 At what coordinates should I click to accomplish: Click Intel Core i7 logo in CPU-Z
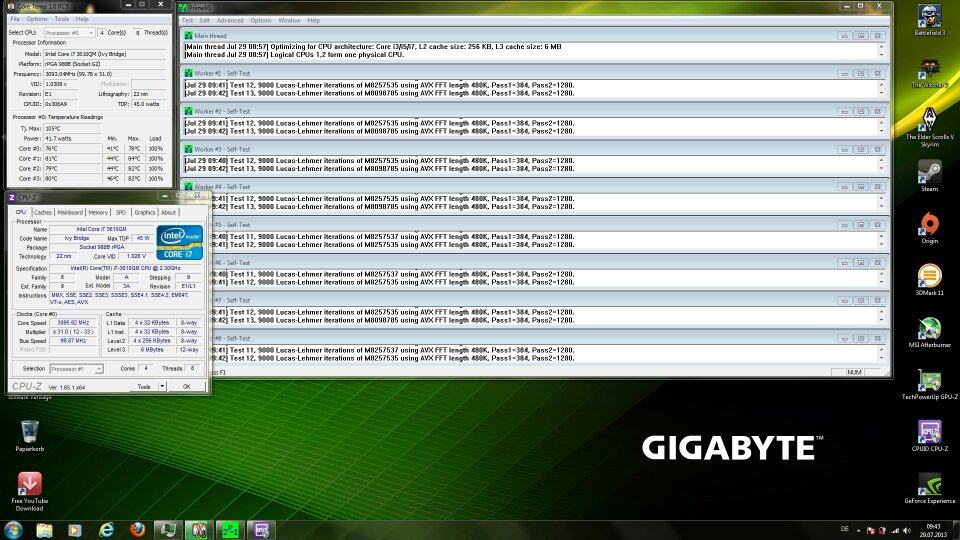[x=179, y=242]
